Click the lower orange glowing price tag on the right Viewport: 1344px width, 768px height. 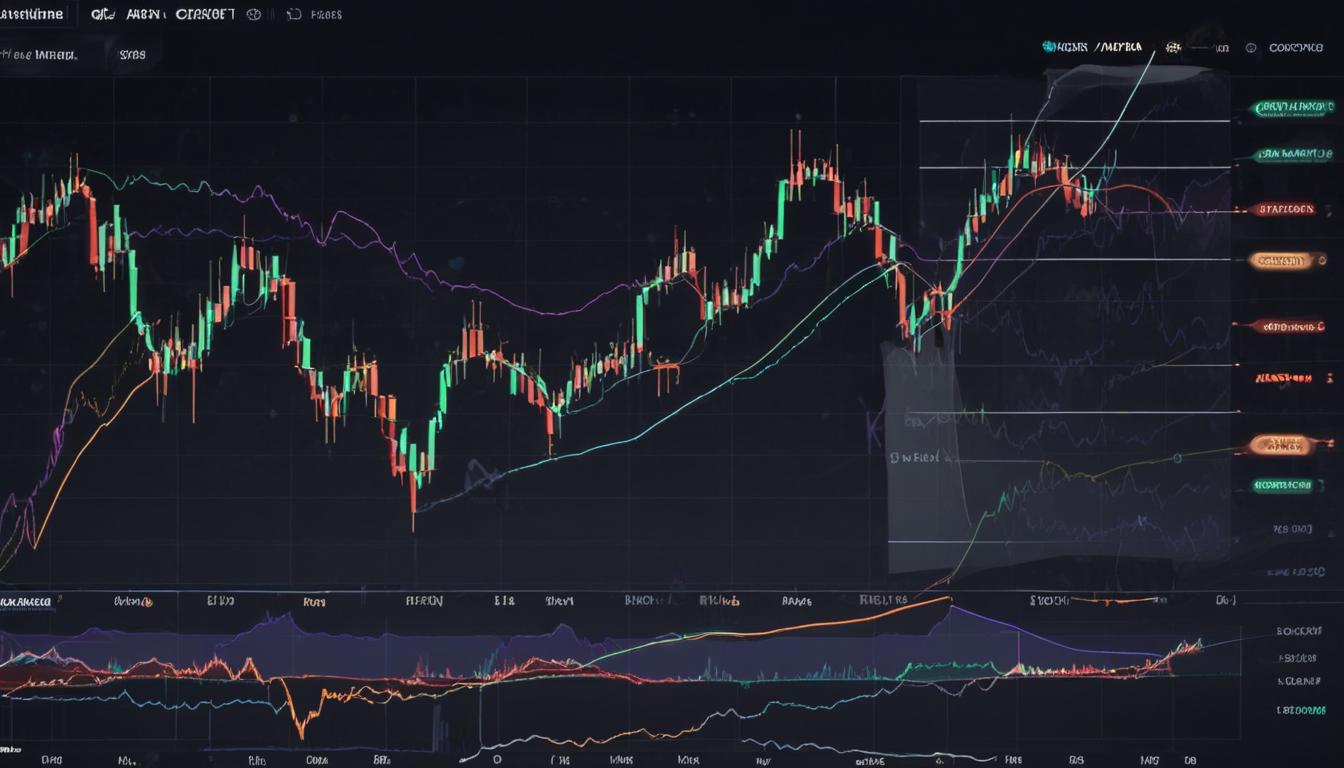[1280, 444]
